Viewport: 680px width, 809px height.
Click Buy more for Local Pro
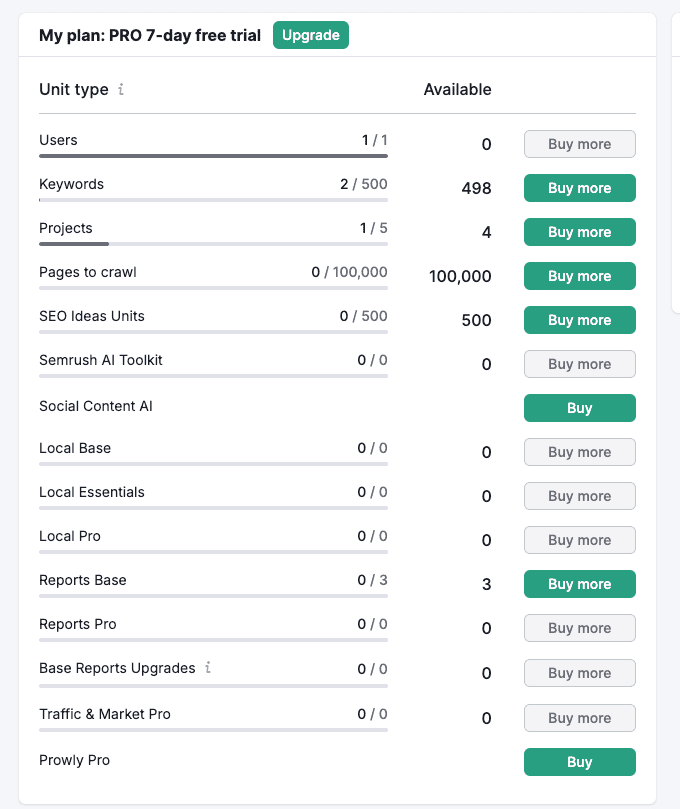click(579, 540)
